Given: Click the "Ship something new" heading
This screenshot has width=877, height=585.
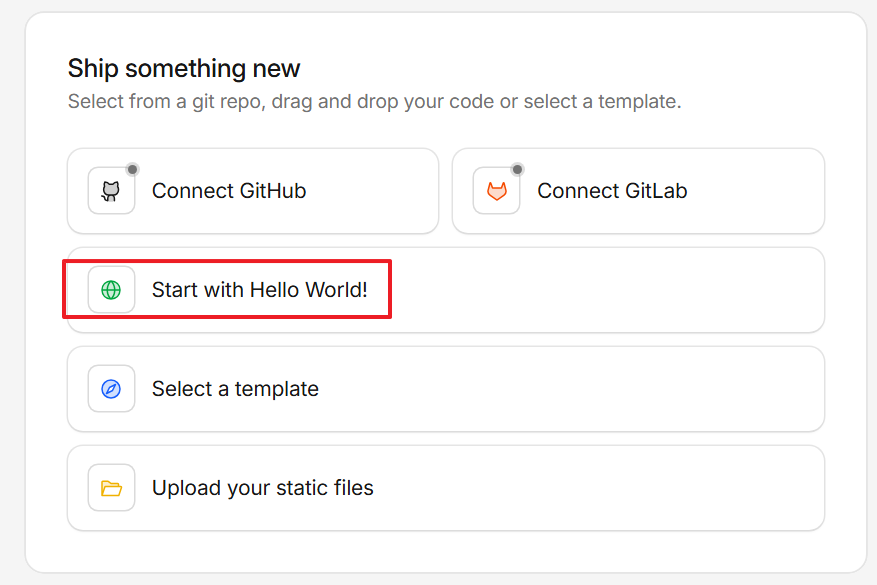Looking at the screenshot, I should (x=183, y=68).
